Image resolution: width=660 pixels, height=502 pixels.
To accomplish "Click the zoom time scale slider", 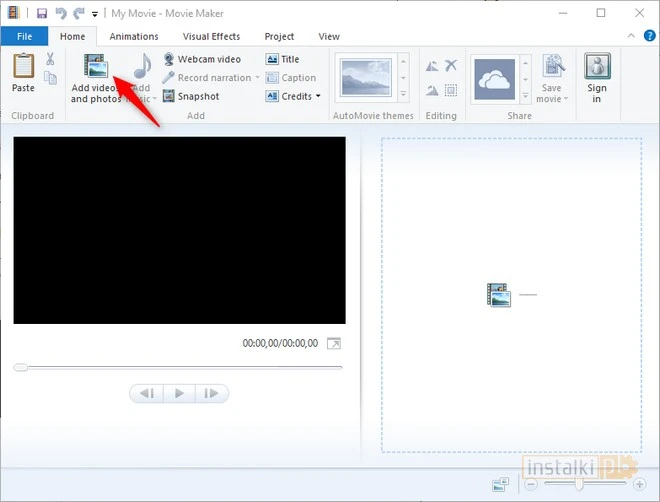I will 578,484.
